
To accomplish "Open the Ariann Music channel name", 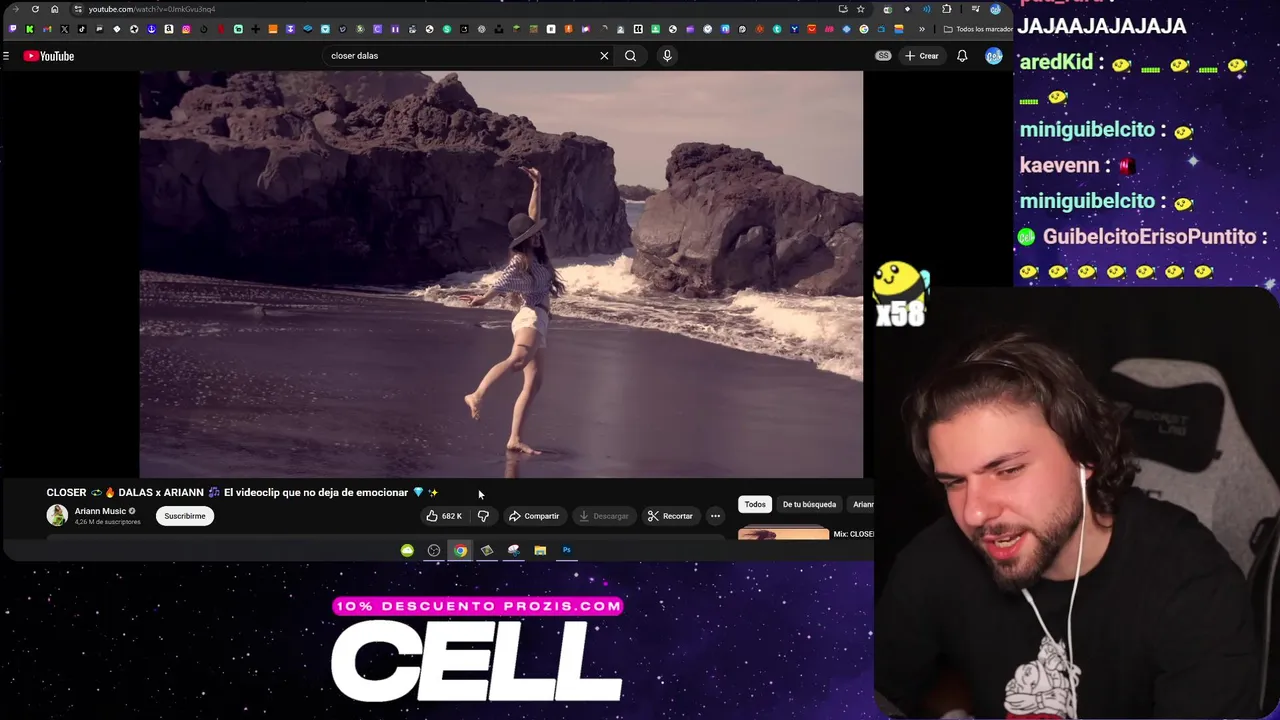I will click(x=100, y=511).
